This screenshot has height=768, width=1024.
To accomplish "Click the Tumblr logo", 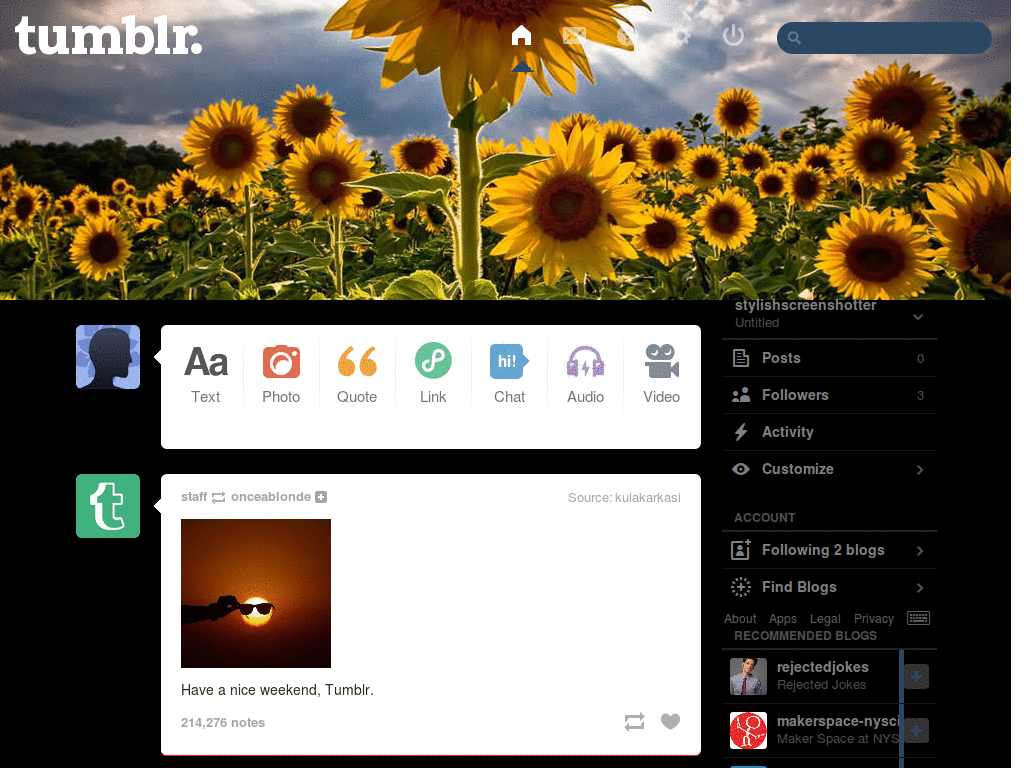I will [108, 36].
